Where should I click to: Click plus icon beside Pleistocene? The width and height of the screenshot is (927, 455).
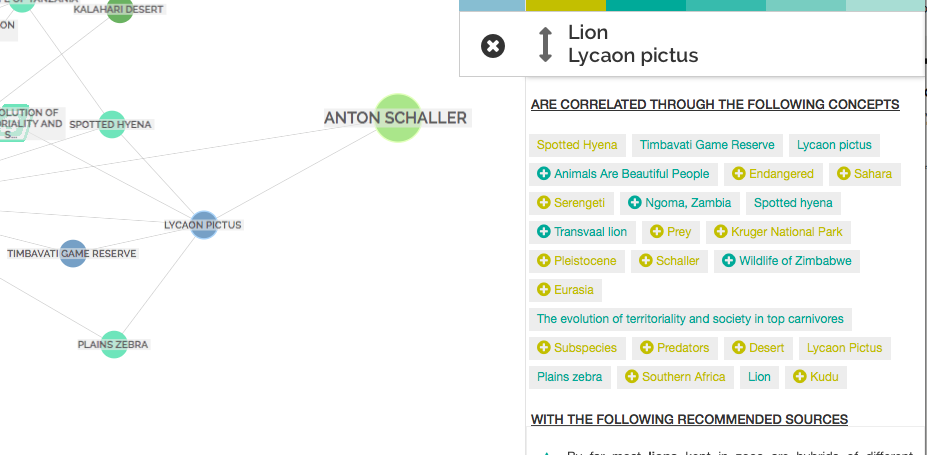(544, 261)
